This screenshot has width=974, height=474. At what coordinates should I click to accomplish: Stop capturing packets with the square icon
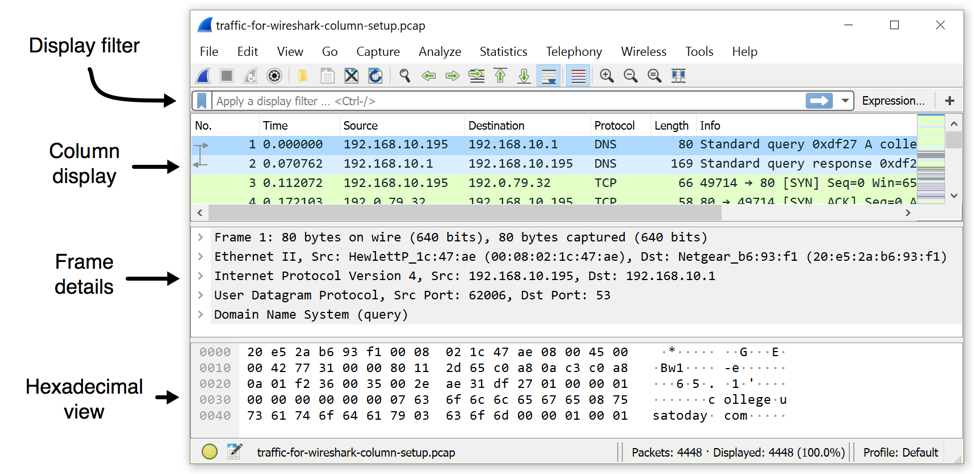[227, 76]
